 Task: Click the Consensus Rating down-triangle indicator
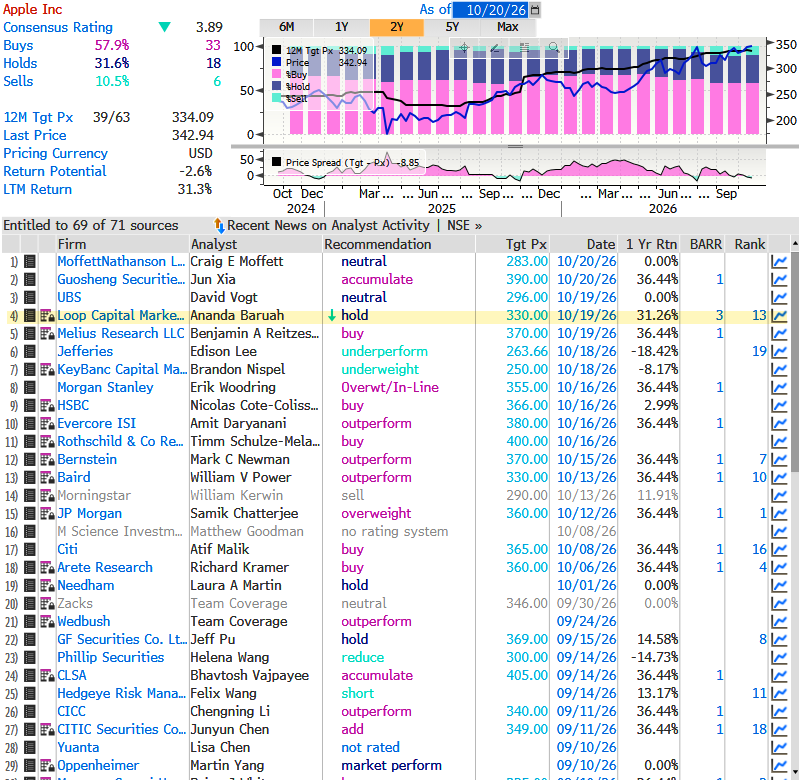point(164,27)
